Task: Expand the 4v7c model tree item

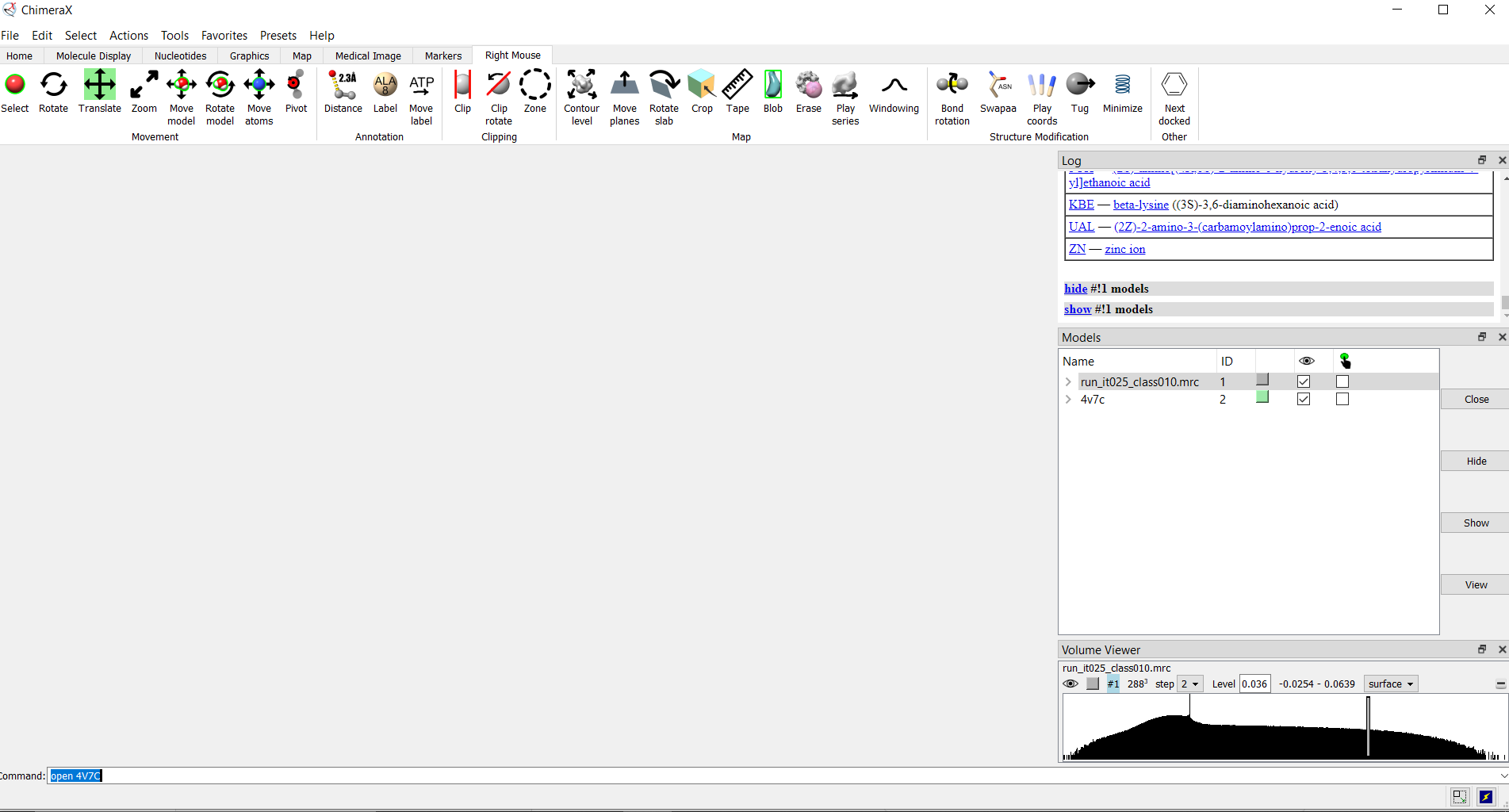Action: [x=1068, y=400]
